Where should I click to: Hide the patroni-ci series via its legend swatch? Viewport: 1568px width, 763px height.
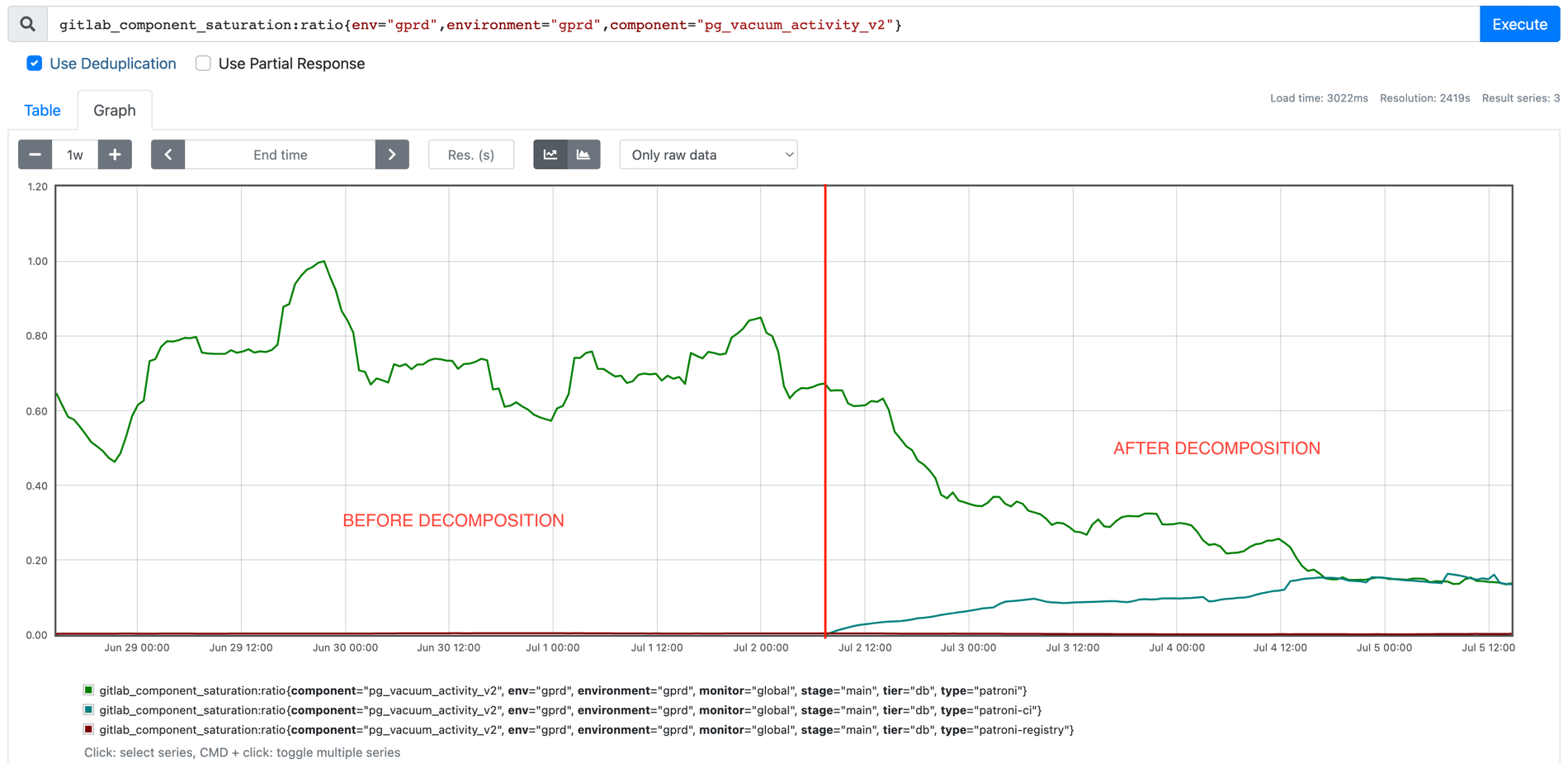(x=87, y=710)
